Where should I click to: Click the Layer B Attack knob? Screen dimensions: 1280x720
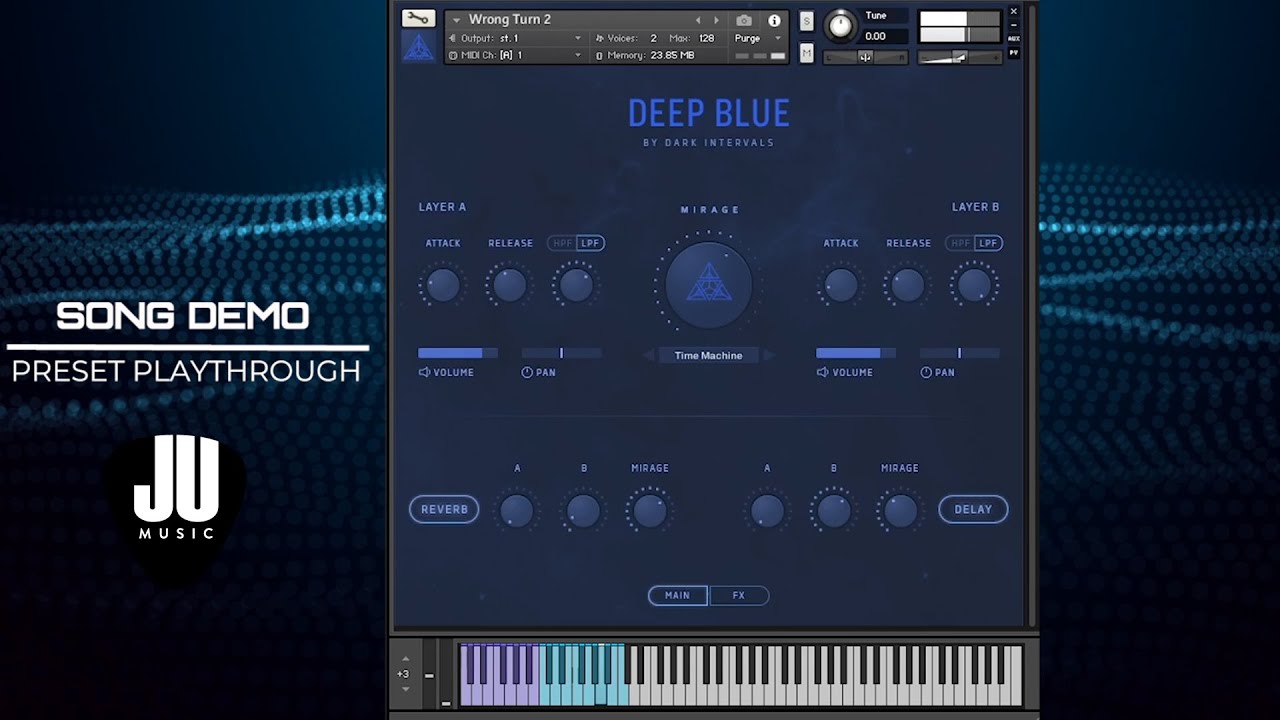[x=841, y=286]
